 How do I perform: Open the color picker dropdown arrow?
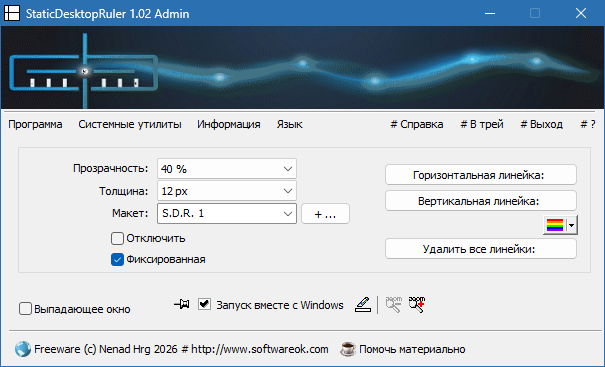coord(571,225)
